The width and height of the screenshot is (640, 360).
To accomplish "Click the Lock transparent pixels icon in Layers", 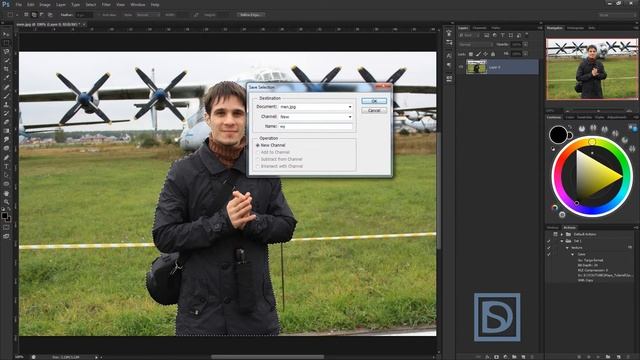I will tap(471, 54).
